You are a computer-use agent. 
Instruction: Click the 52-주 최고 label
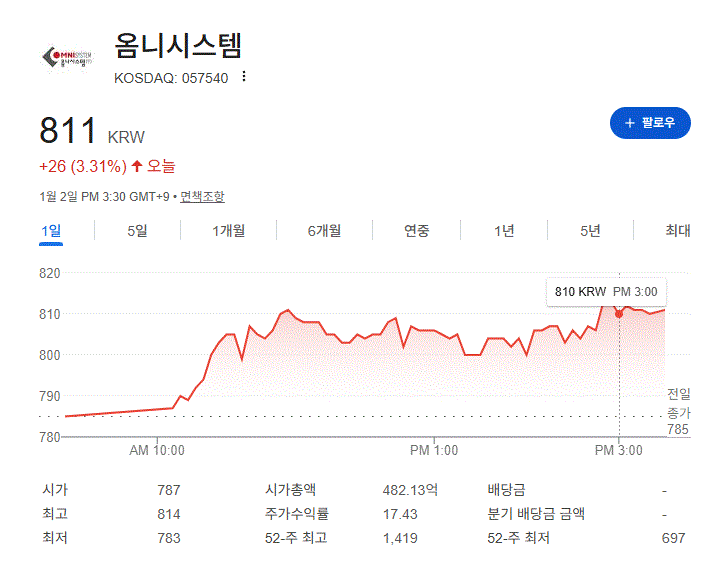[x=296, y=538]
